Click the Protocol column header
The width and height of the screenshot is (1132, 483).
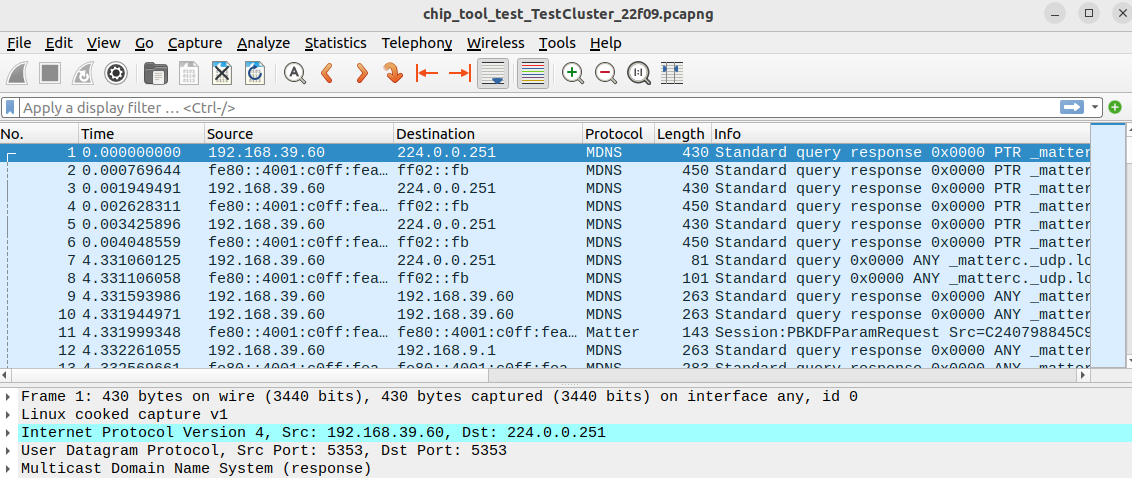click(x=614, y=134)
